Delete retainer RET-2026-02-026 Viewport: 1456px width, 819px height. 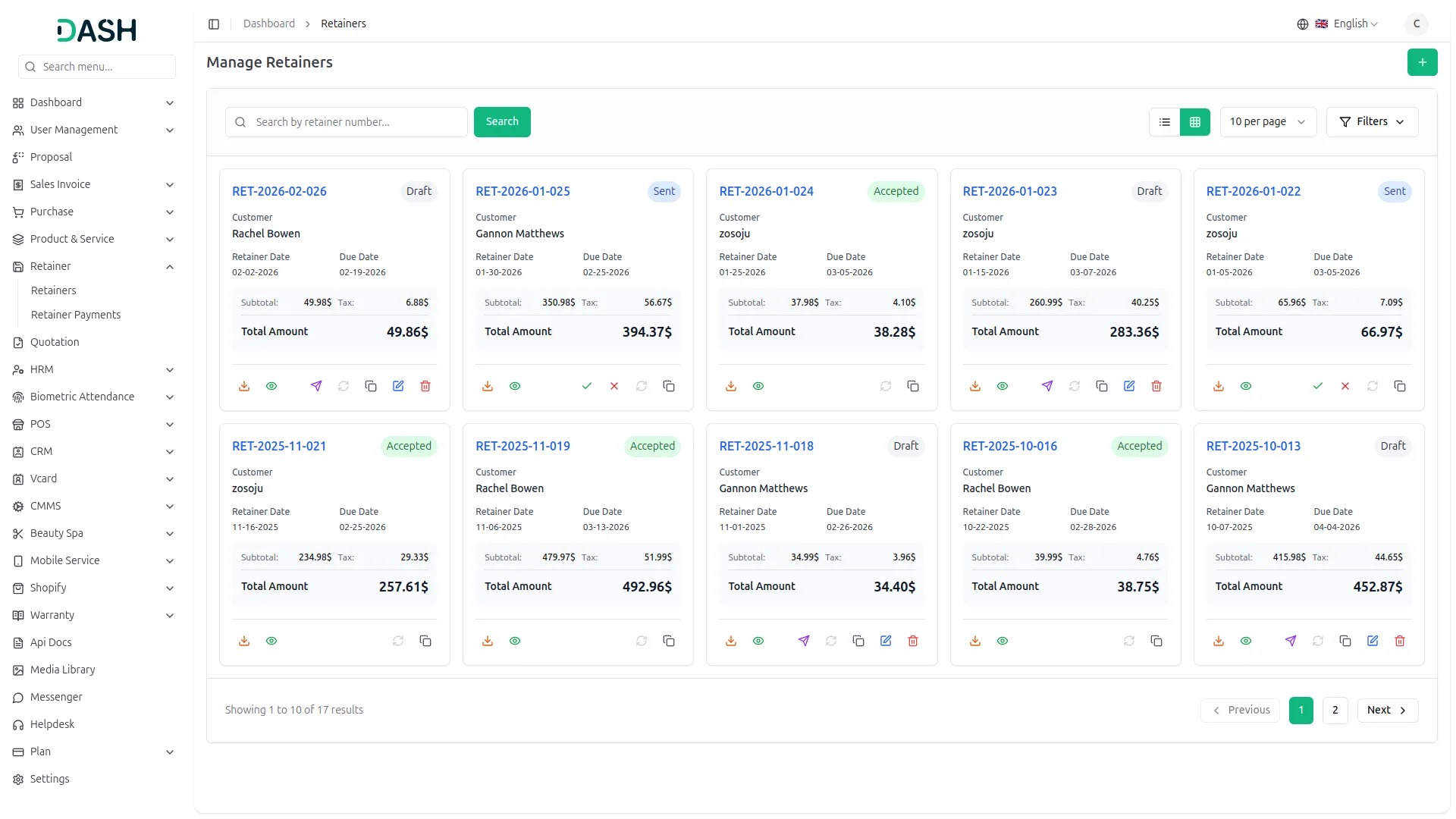(x=425, y=386)
